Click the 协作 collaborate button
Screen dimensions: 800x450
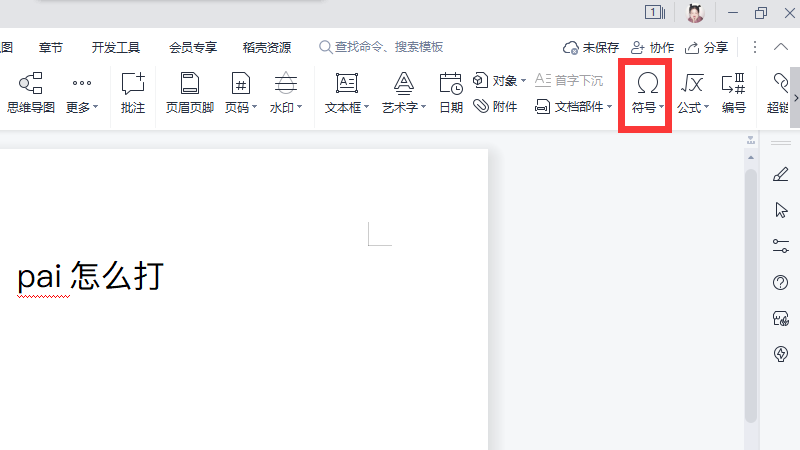652,47
